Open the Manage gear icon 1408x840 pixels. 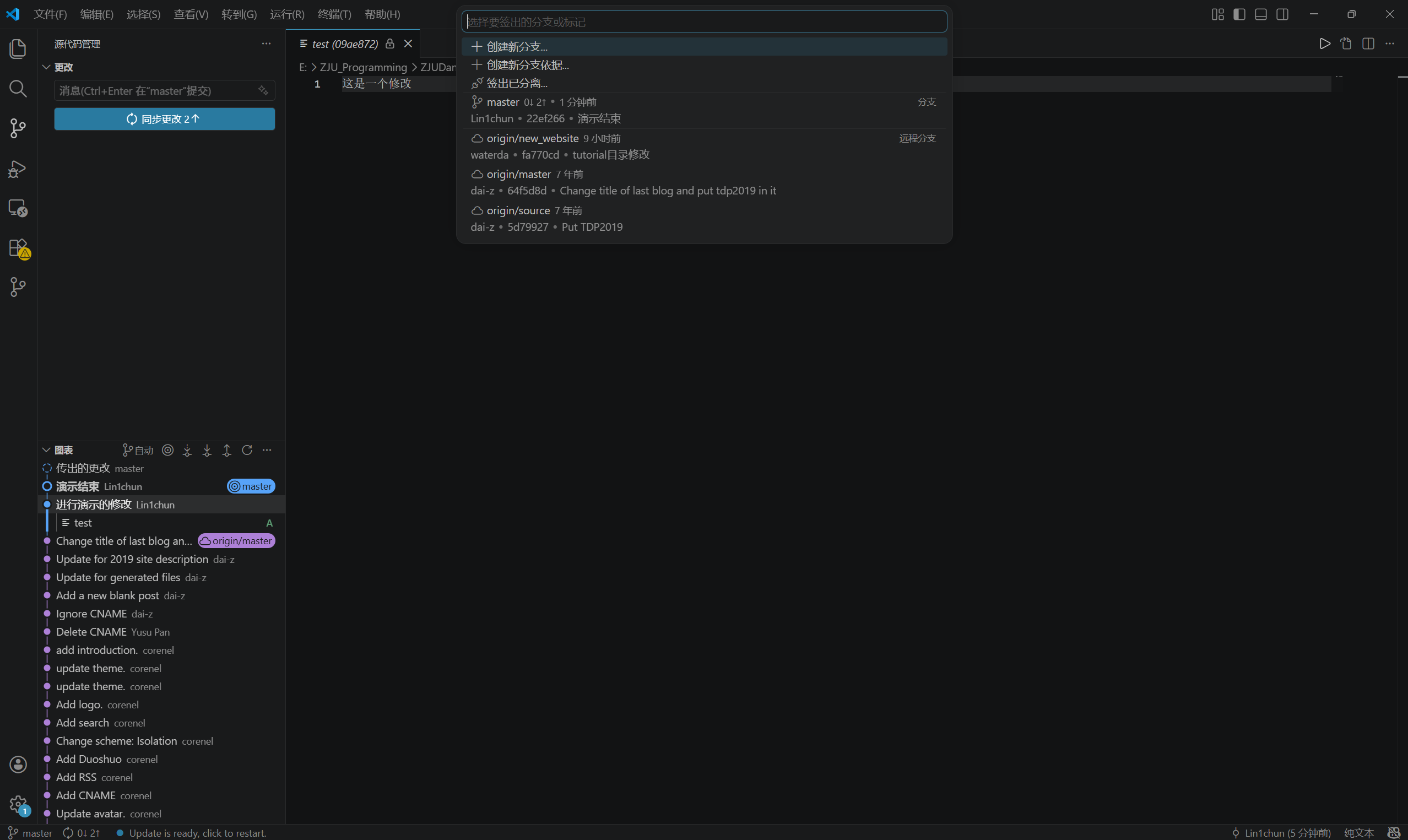(18, 804)
